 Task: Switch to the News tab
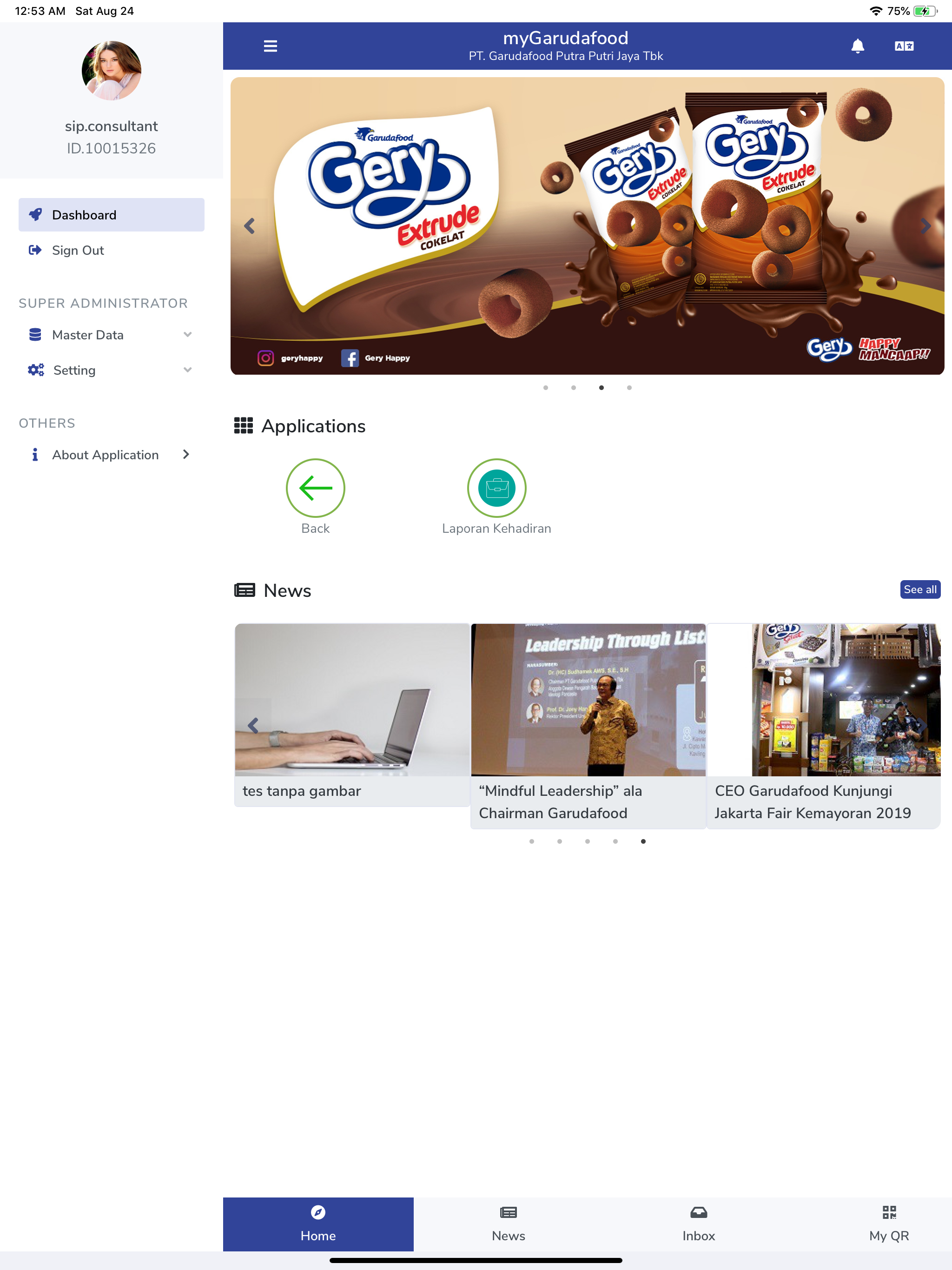click(x=509, y=1224)
